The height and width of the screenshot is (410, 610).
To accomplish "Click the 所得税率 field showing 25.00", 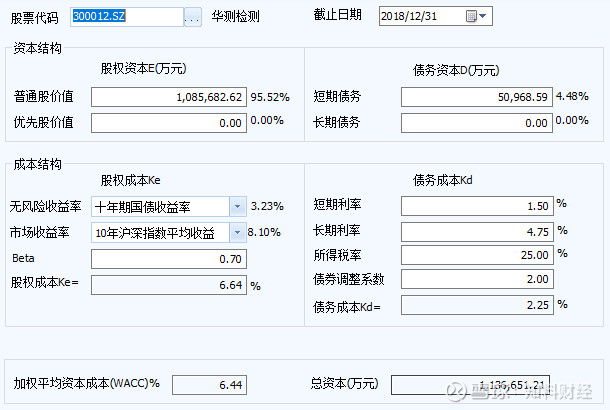I will pos(477,255).
